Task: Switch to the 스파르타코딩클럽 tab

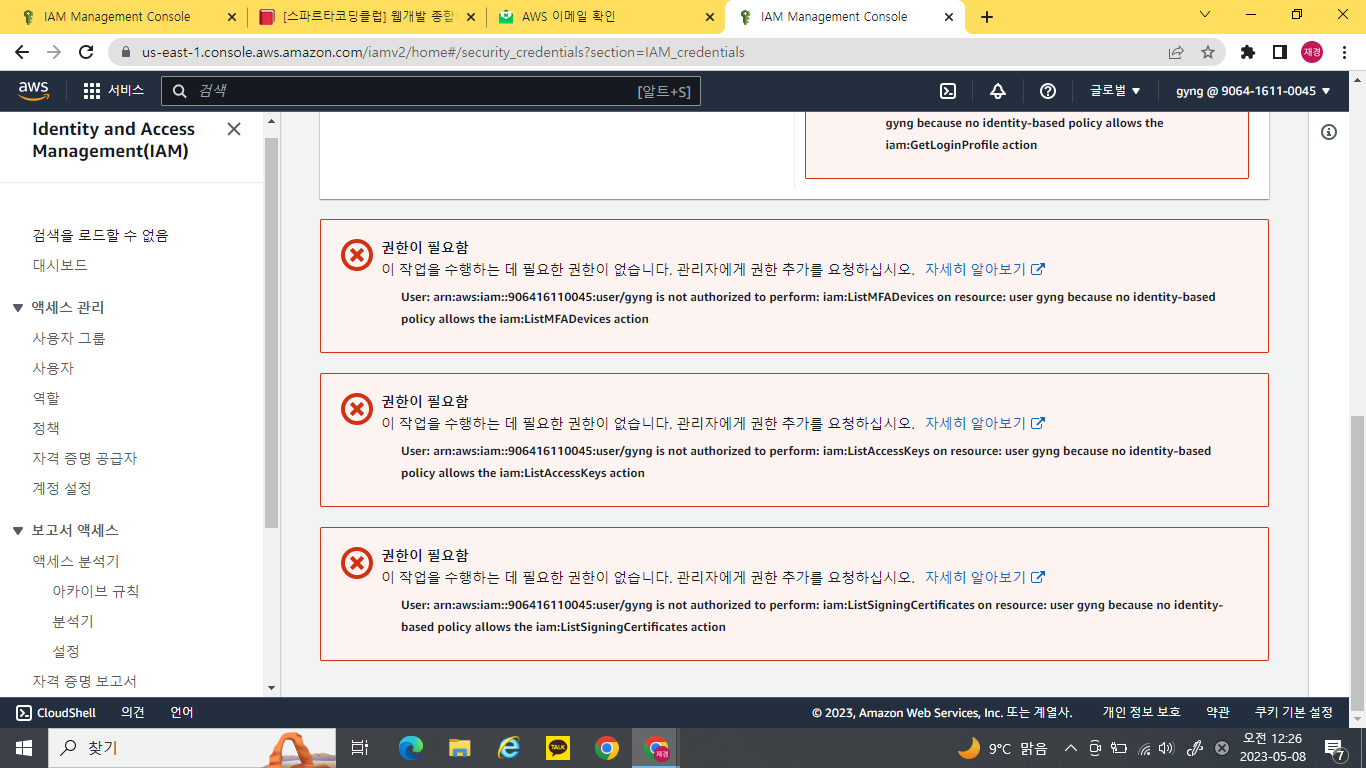Action: (366, 17)
